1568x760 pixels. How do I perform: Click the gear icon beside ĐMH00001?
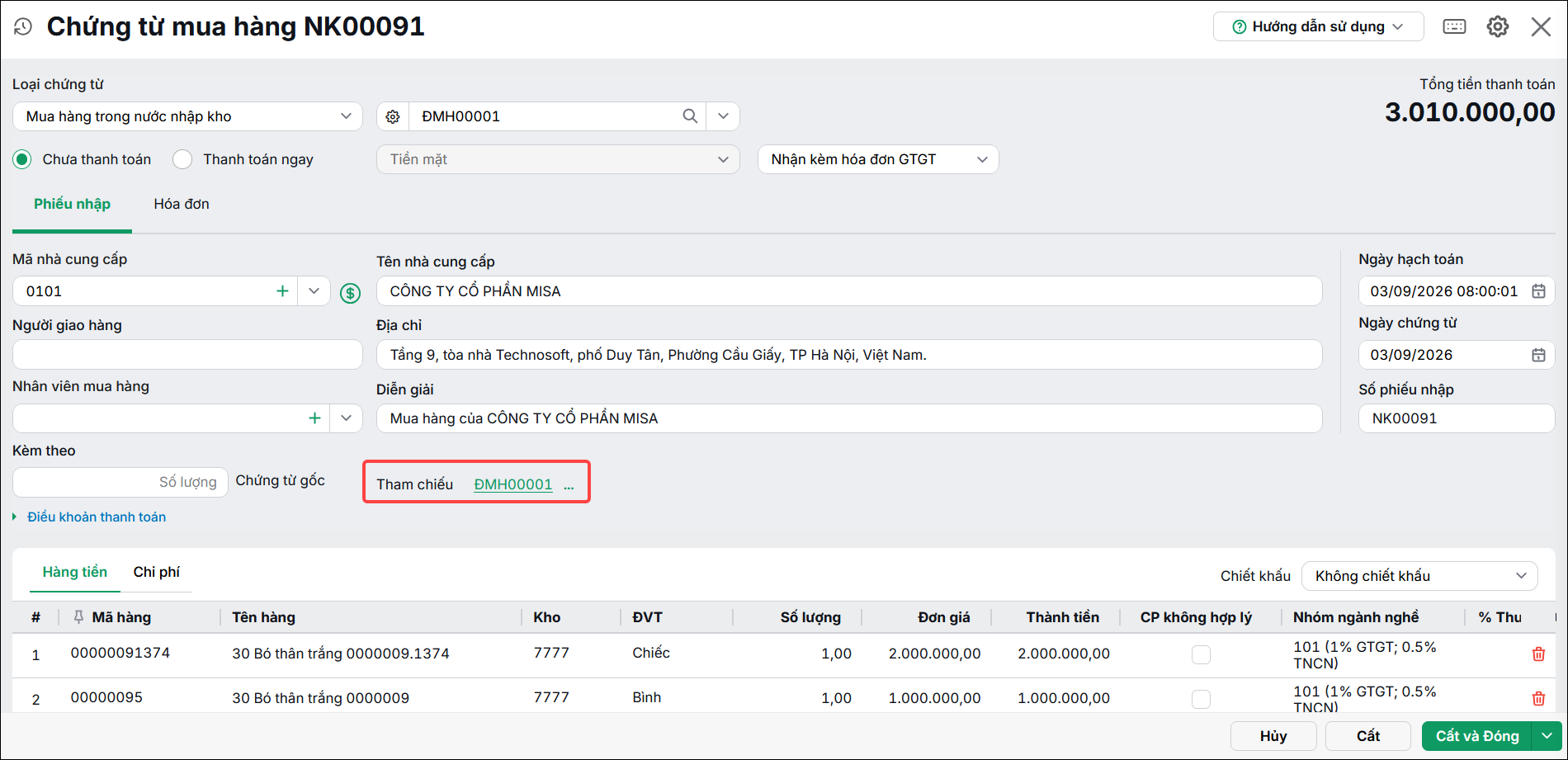[393, 116]
